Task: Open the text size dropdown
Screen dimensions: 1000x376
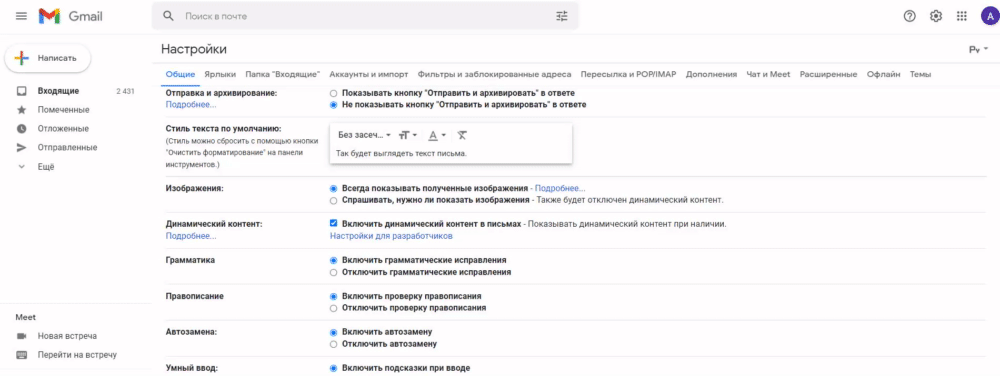Action: coord(408,135)
